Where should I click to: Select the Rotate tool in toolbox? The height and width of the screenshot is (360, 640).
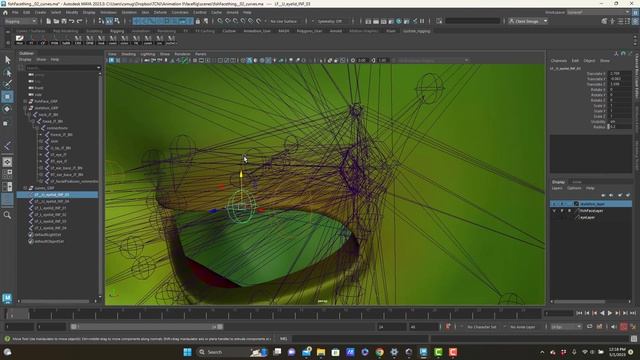[7, 109]
